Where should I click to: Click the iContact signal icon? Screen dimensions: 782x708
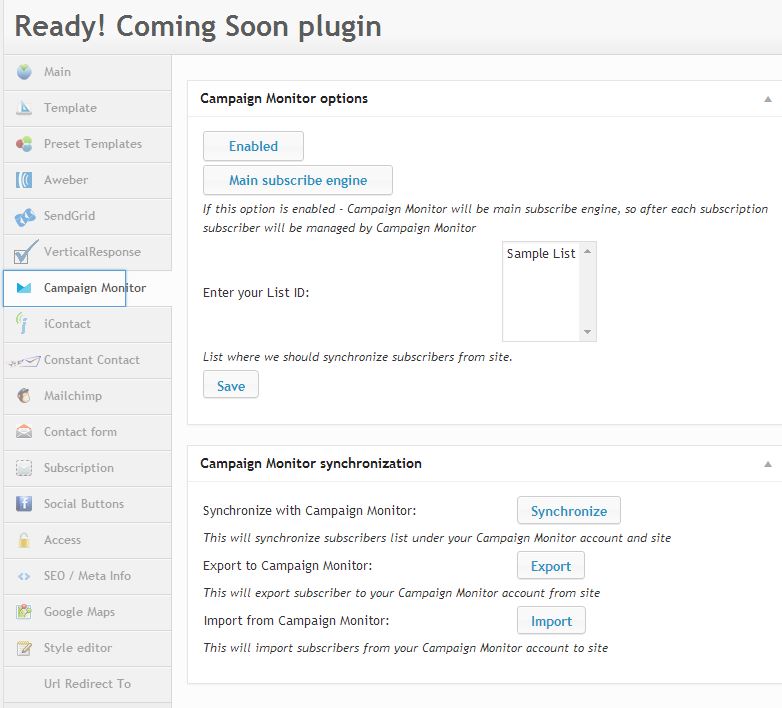coord(22,323)
